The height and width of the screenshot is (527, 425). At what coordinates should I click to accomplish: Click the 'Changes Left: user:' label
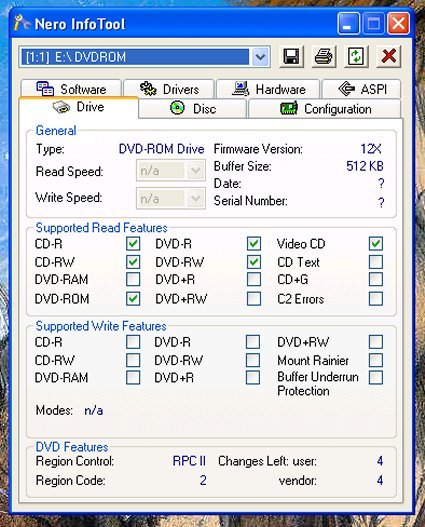267,461
